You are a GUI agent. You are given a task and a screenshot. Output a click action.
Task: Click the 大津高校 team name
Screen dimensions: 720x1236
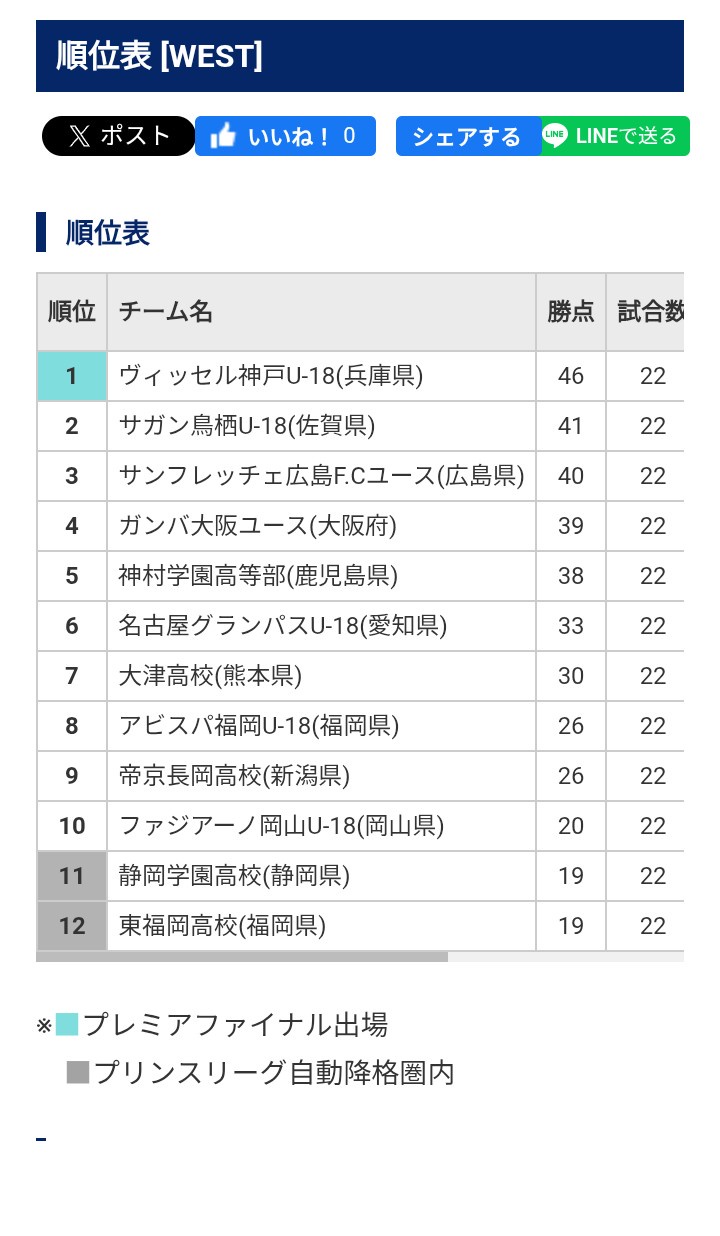point(210,676)
